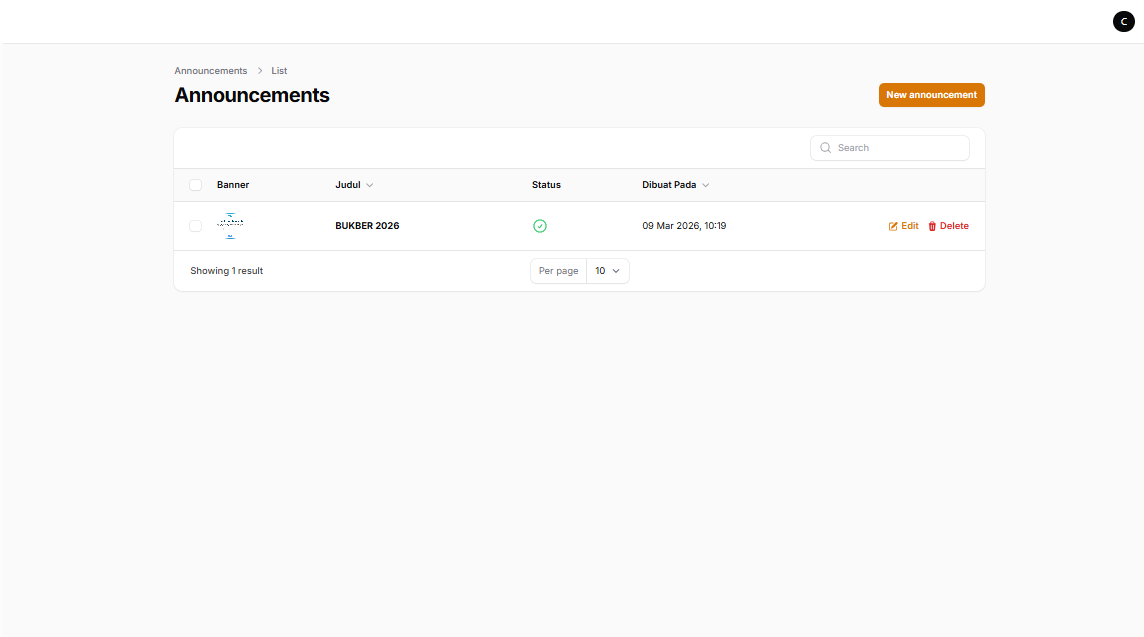Screen dimensions: 1144x637
Task: Check the BUKBER 2026 row checkbox
Action: click(196, 226)
